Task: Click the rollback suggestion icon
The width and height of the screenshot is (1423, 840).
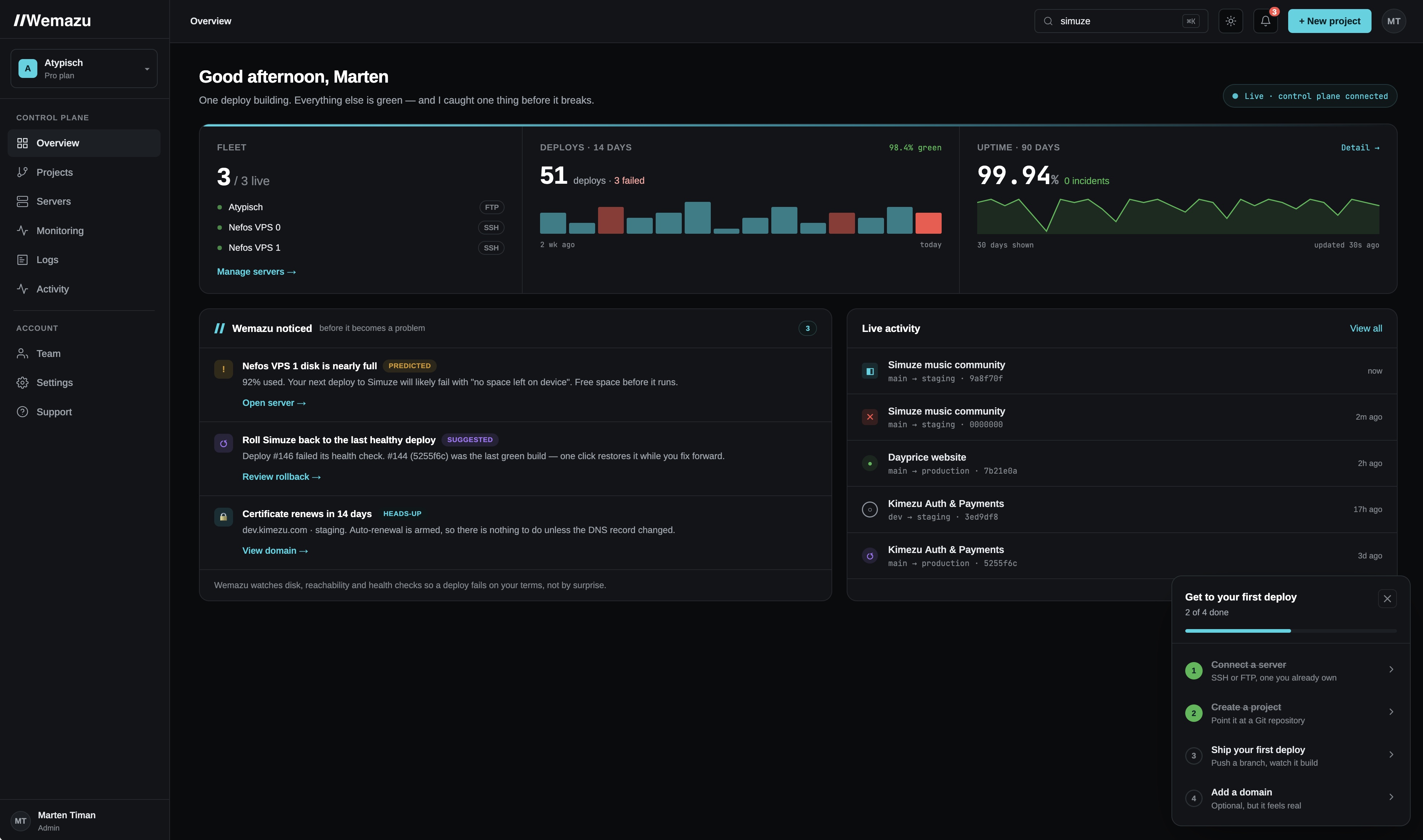Action: click(x=224, y=443)
